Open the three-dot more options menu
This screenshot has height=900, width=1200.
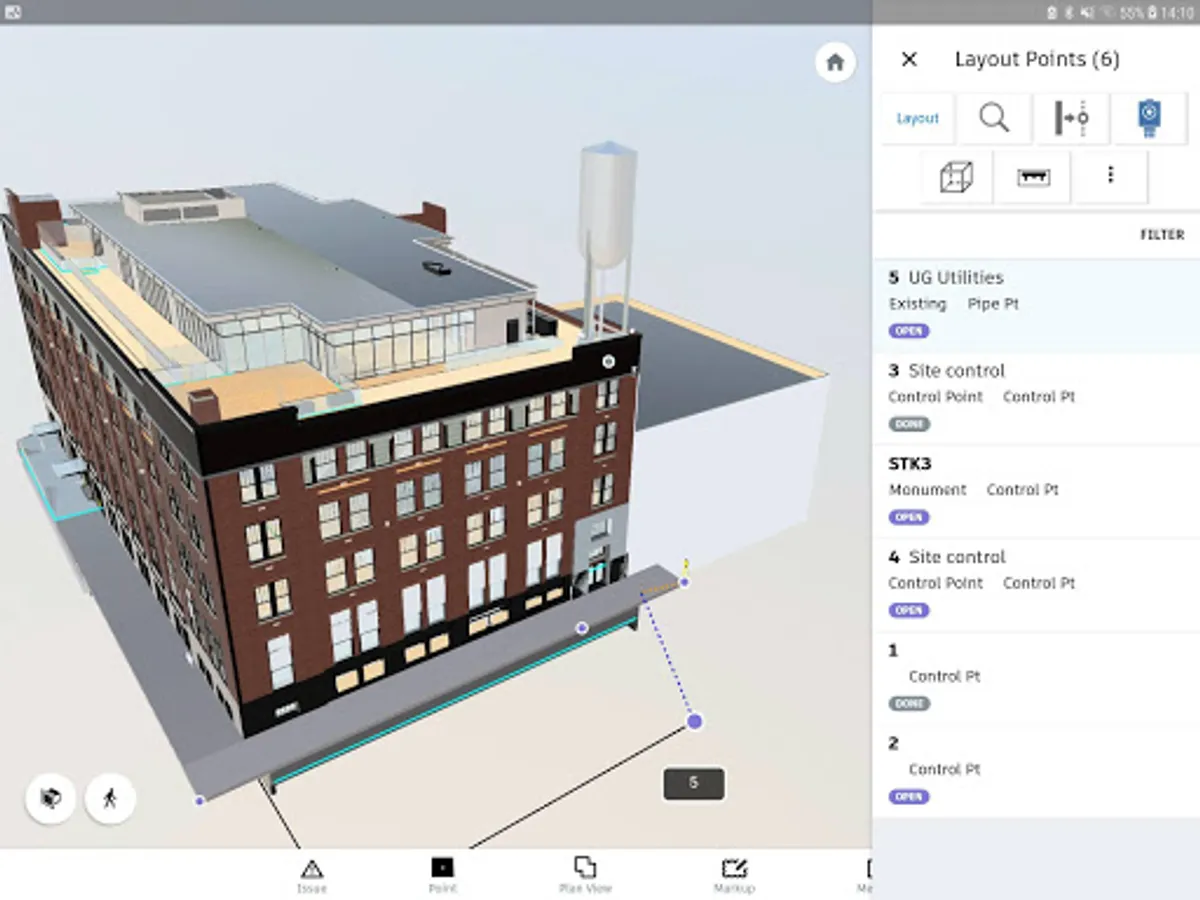tap(1110, 176)
